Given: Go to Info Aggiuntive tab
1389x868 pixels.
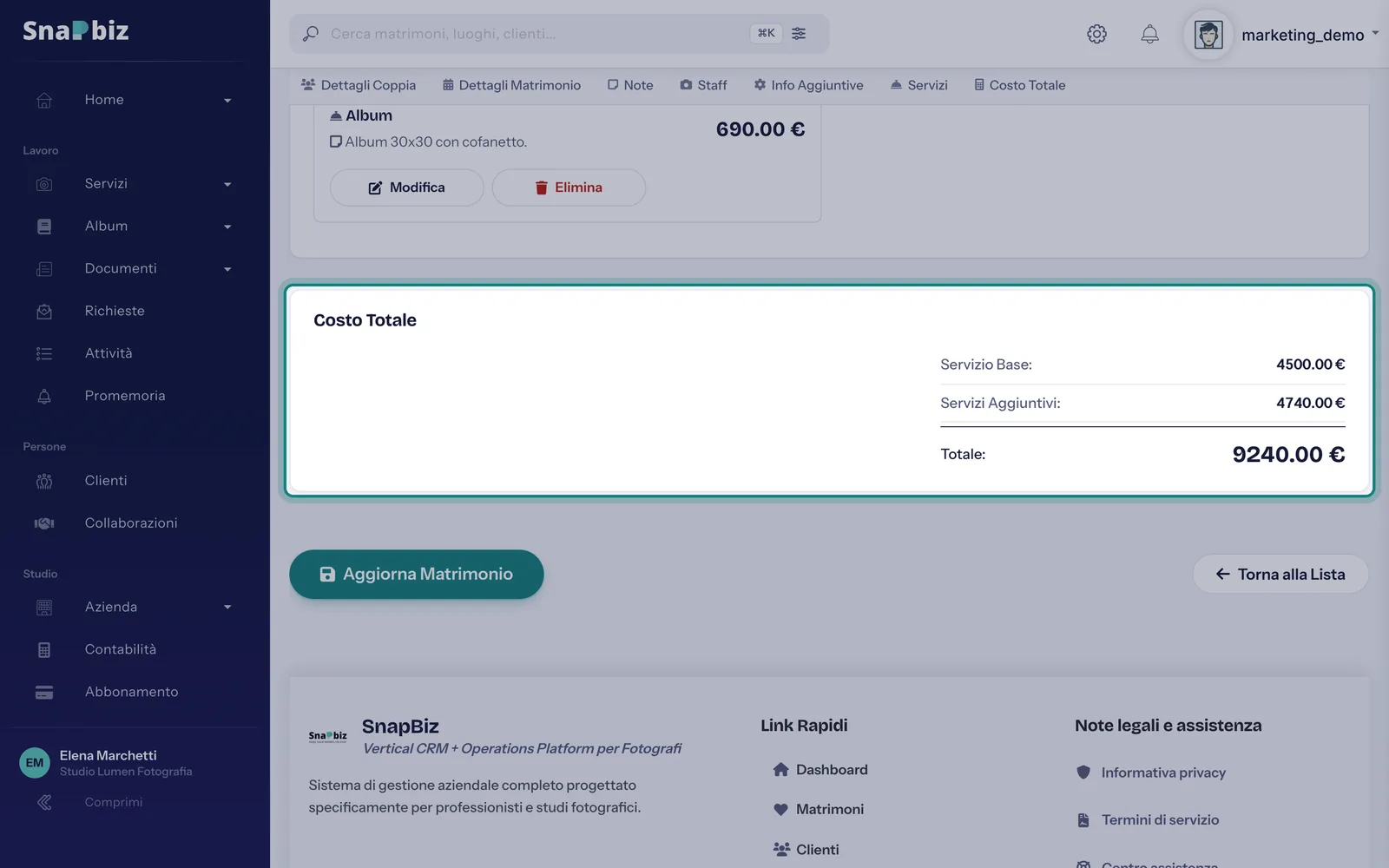Looking at the screenshot, I should [808, 85].
